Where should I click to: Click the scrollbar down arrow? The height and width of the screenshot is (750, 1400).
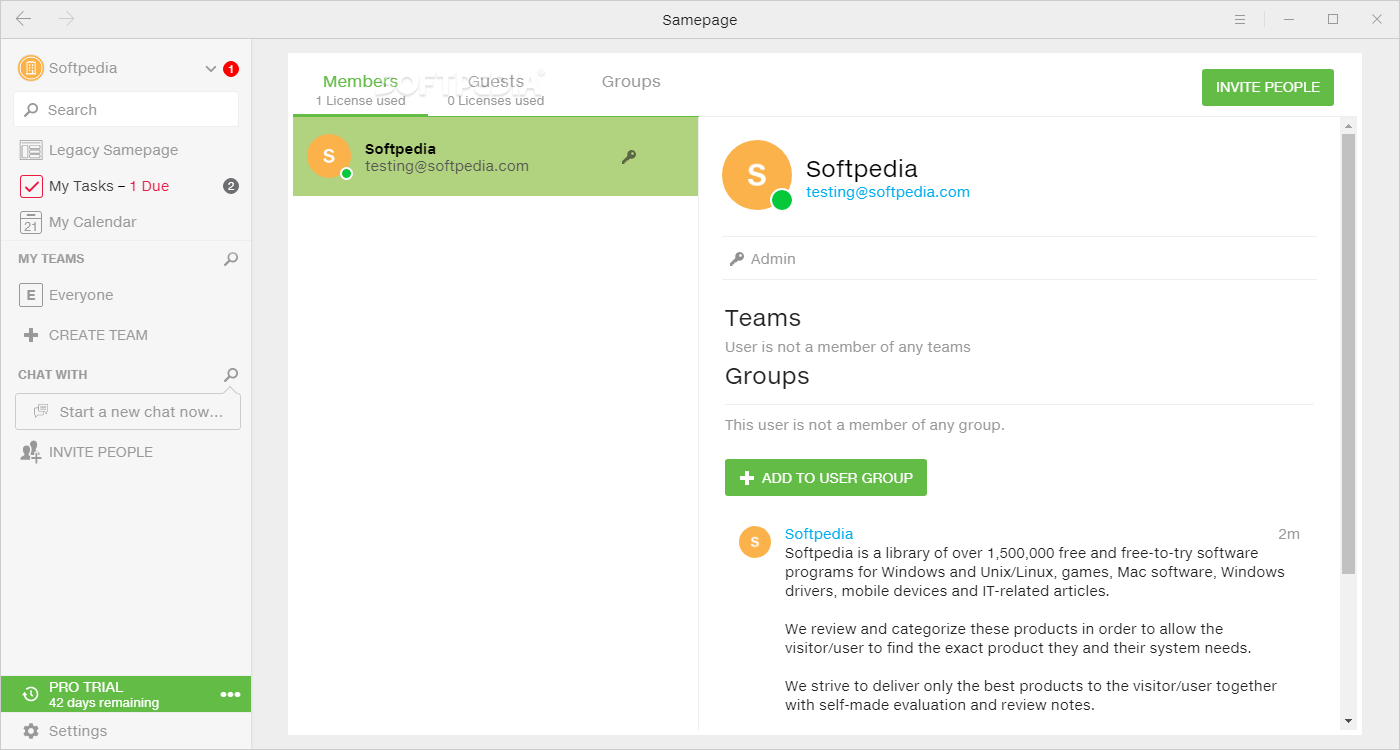tap(1348, 721)
